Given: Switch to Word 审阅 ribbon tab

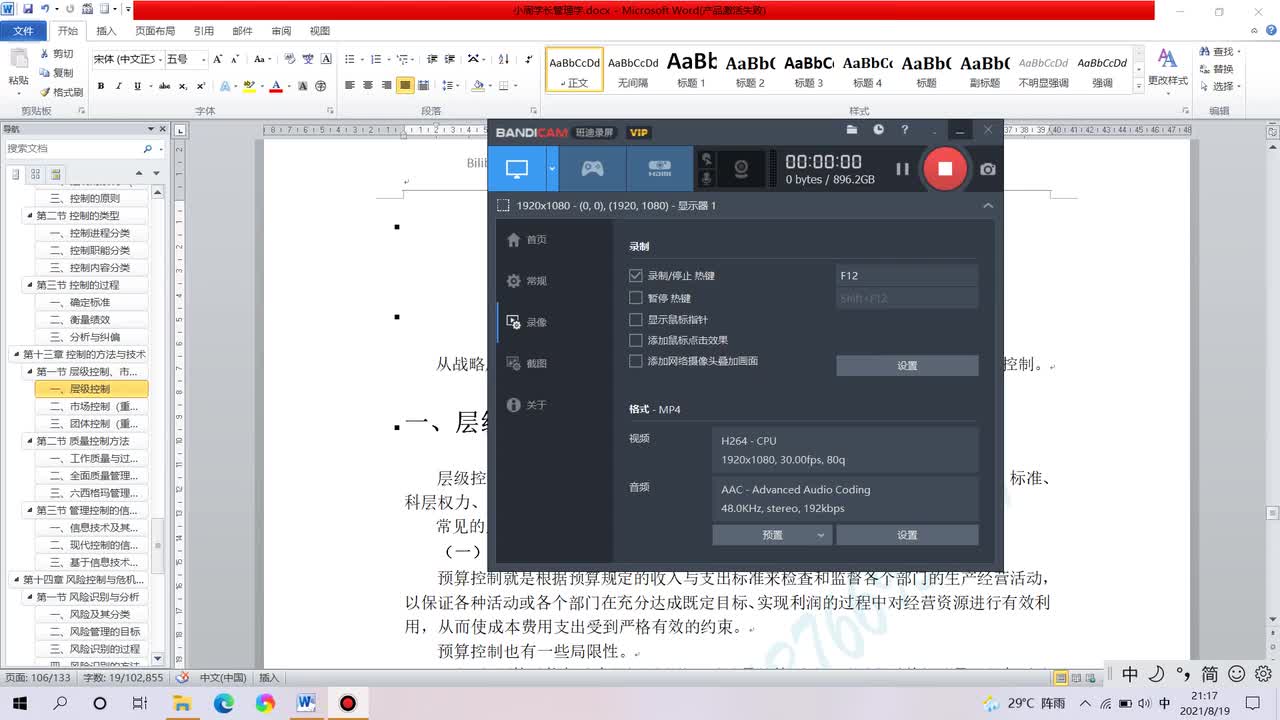Looking at the screenshot, I should coord(281,31).
